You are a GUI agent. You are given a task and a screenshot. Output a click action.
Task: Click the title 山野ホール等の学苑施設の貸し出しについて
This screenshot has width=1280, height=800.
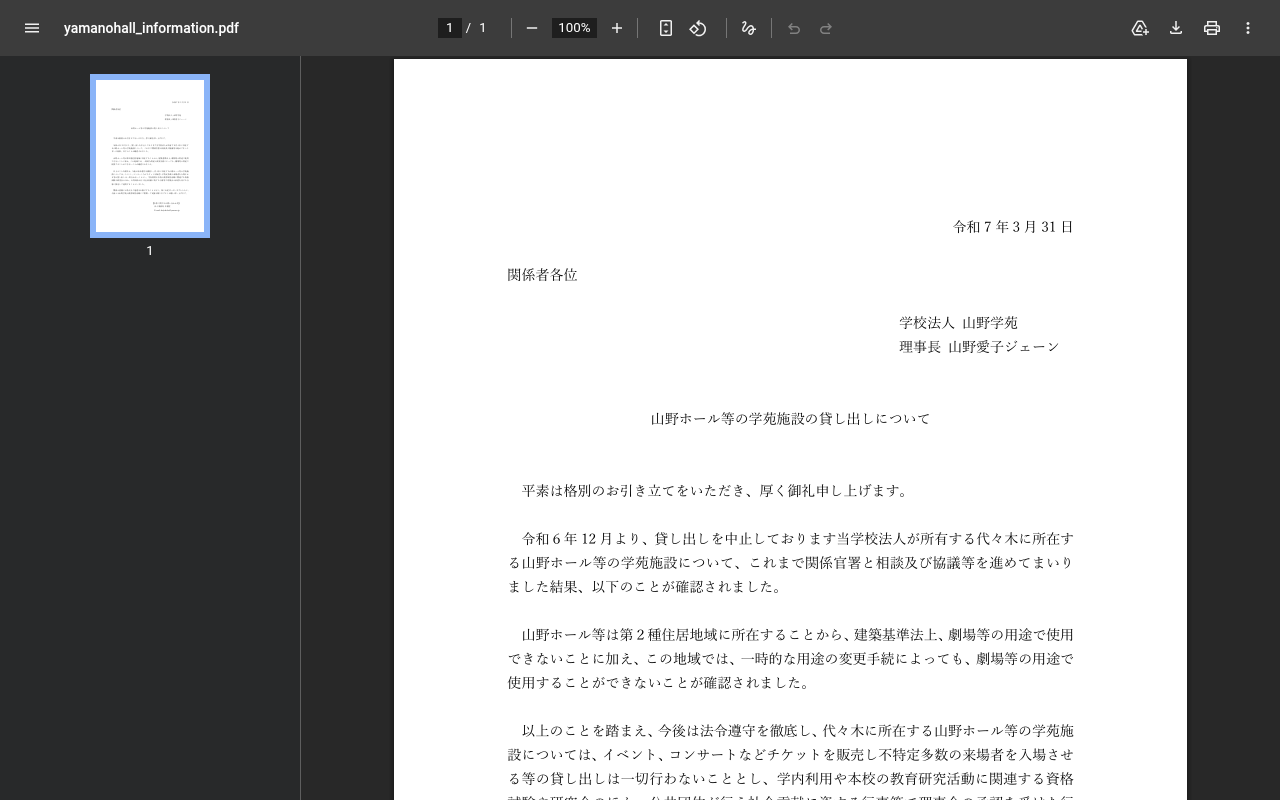(790, 419)
